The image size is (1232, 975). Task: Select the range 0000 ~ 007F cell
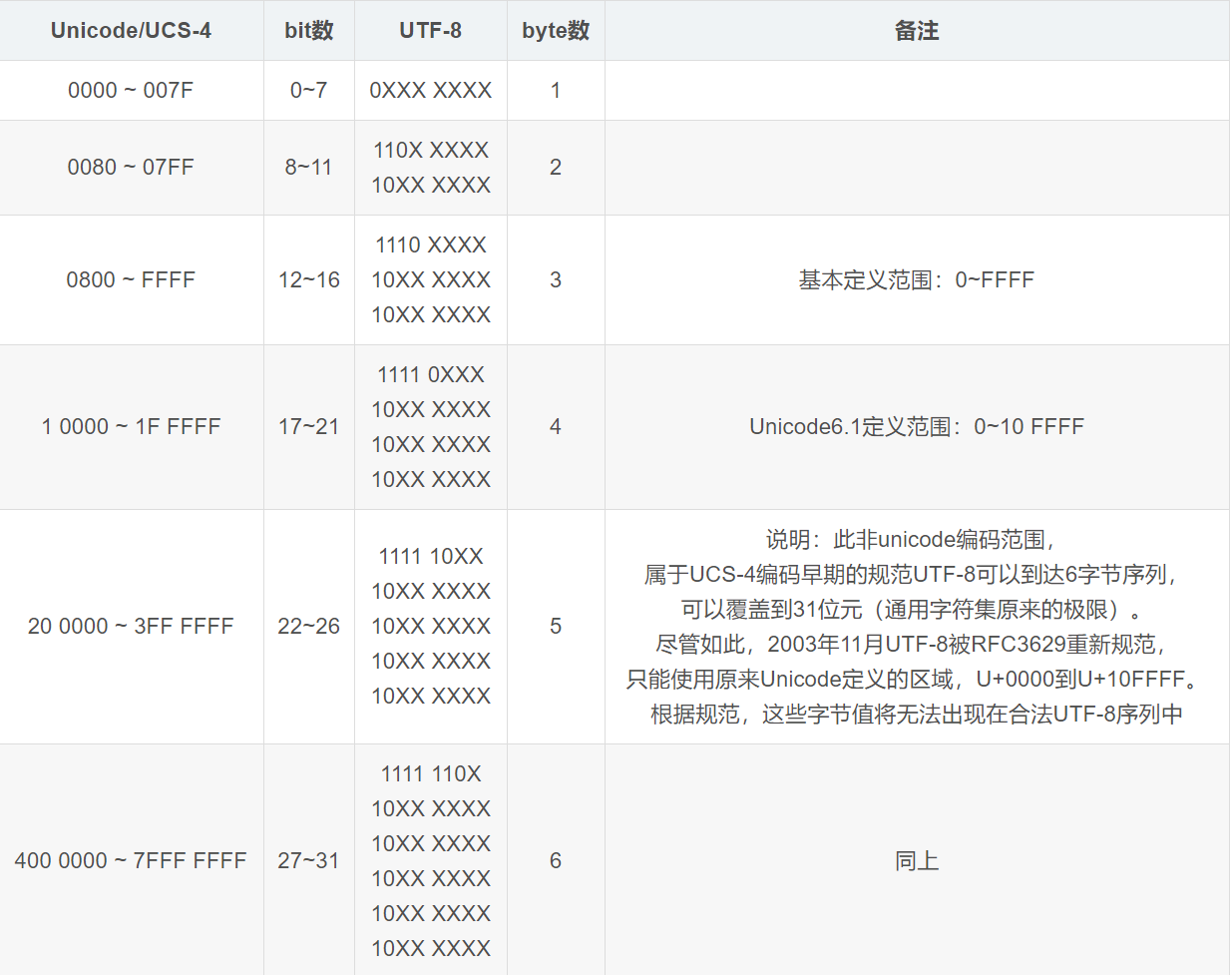(131, 90)
